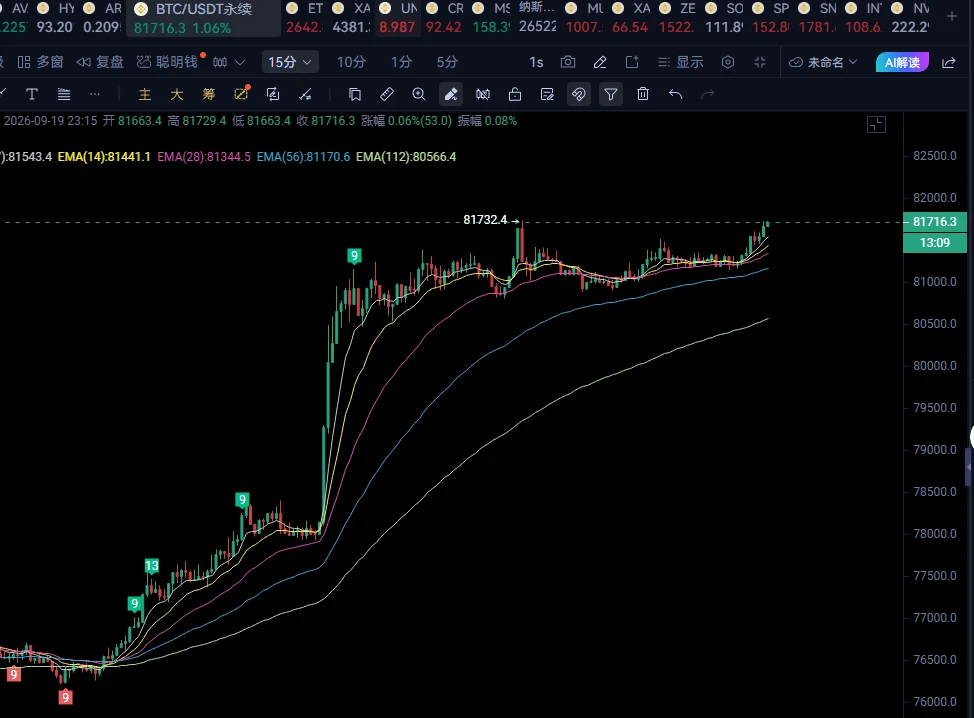Toggle the lock drawings icon

click(x=515, y=94)
